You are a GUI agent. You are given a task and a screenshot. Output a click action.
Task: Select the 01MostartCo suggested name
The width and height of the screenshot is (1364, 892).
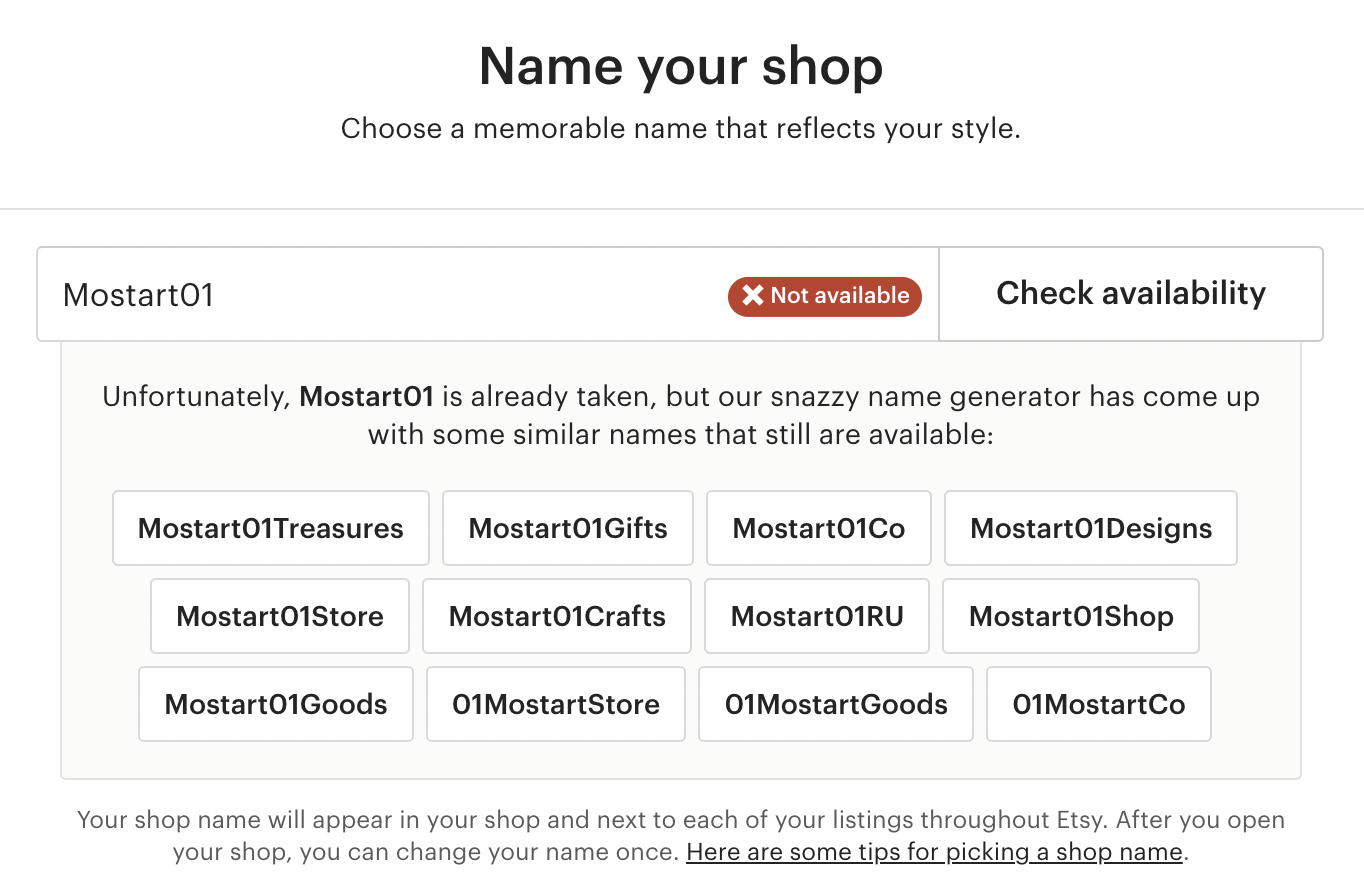(x=1099, y=704)
